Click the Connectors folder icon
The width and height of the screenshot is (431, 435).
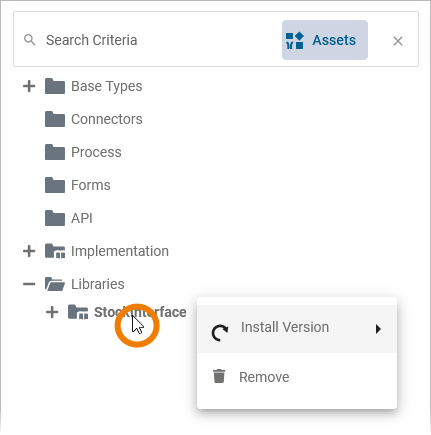pos(55,119)
